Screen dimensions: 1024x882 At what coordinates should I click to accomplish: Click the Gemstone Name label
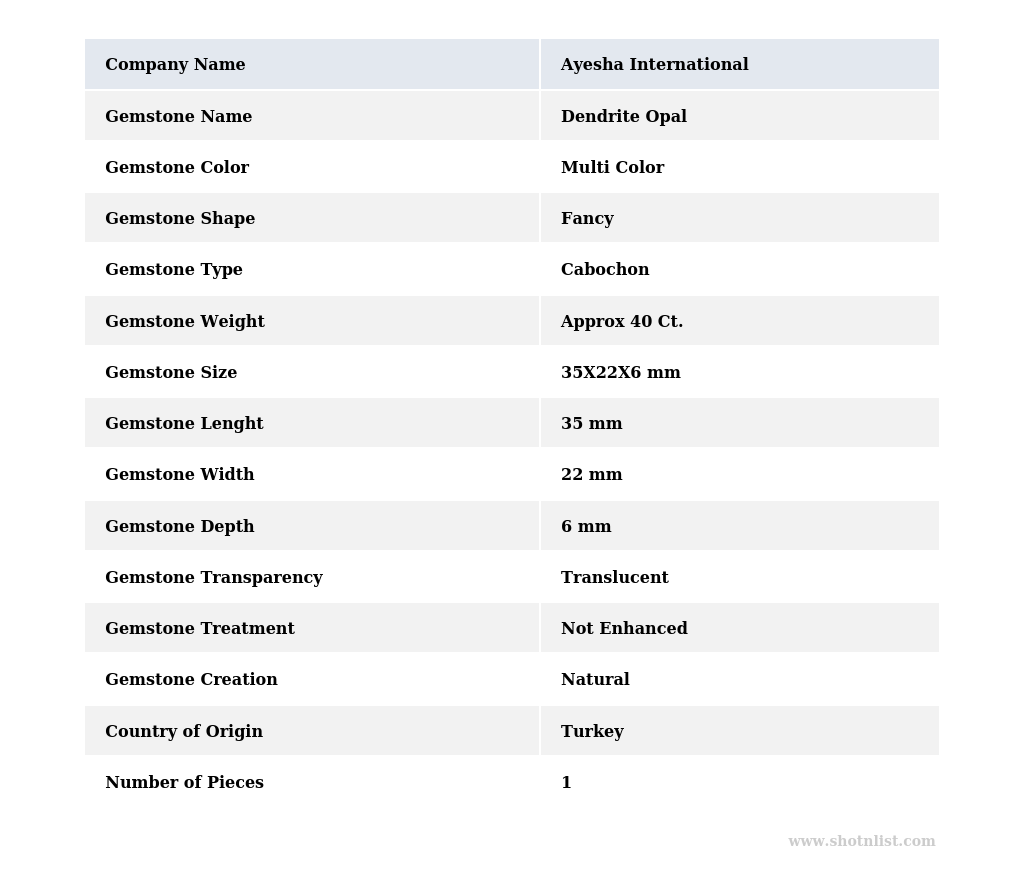[x=178, y=117]
